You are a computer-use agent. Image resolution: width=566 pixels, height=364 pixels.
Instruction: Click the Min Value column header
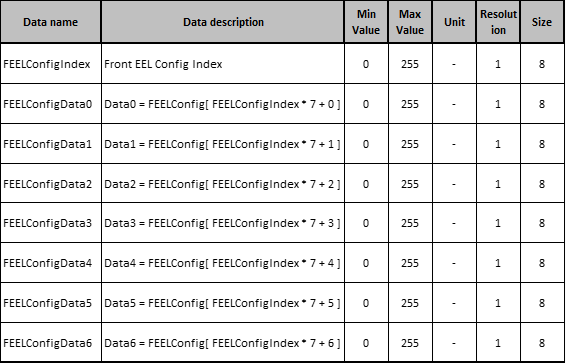point(366,22)
